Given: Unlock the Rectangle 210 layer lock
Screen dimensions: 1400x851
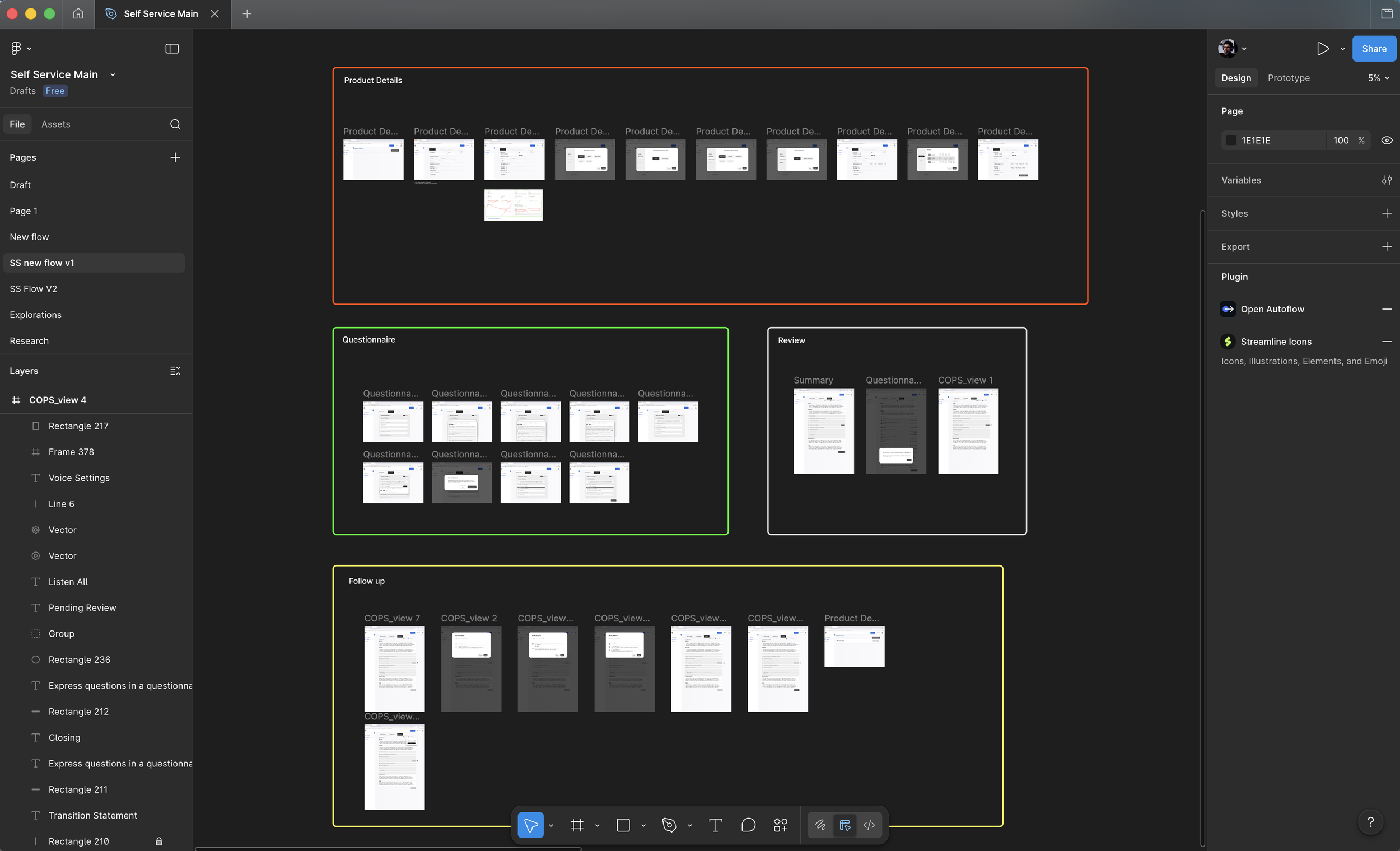Looking at the screenshot, I should click(x=159, y=841).
